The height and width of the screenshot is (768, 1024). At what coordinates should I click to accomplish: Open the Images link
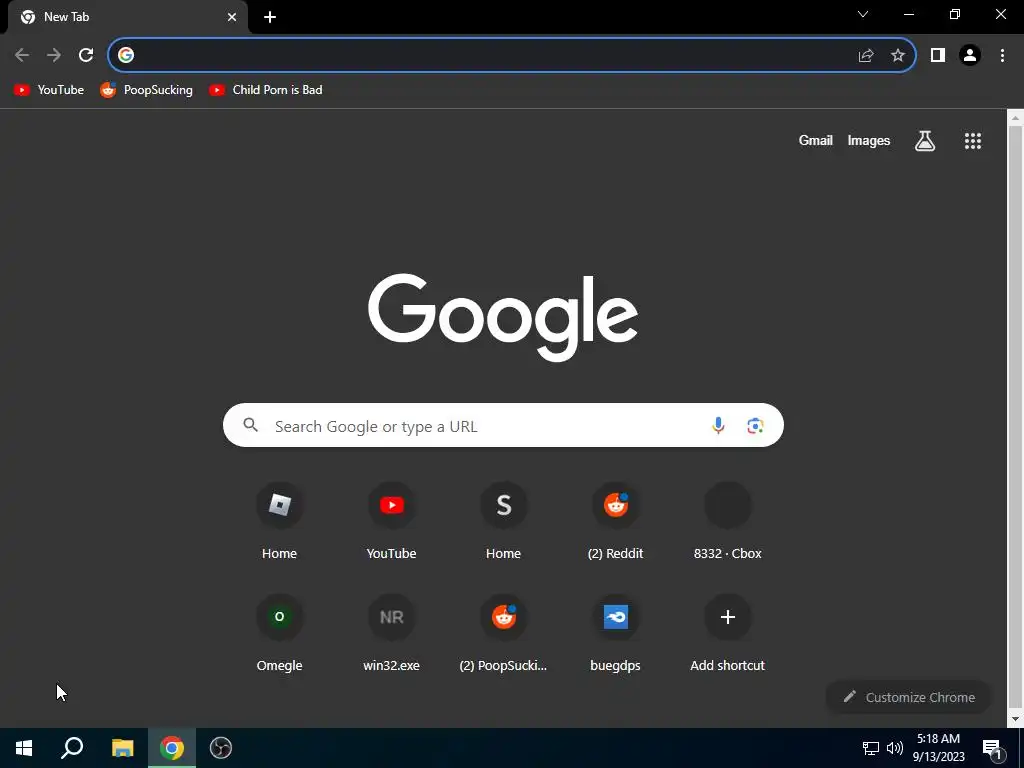[869, 140]
